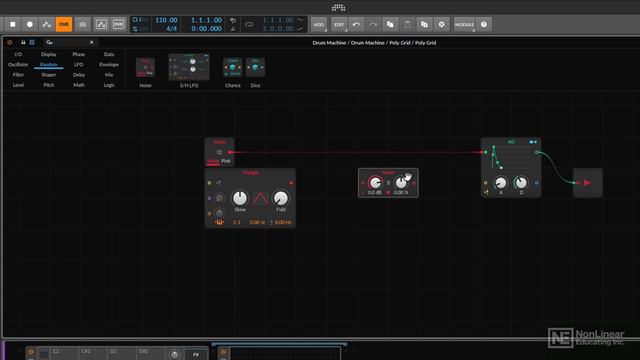Image resolution: width=640 pixels, height=360 pixels.
Task: Click the camera-shaped toolbar icon
Action: (x=83, y=24)
